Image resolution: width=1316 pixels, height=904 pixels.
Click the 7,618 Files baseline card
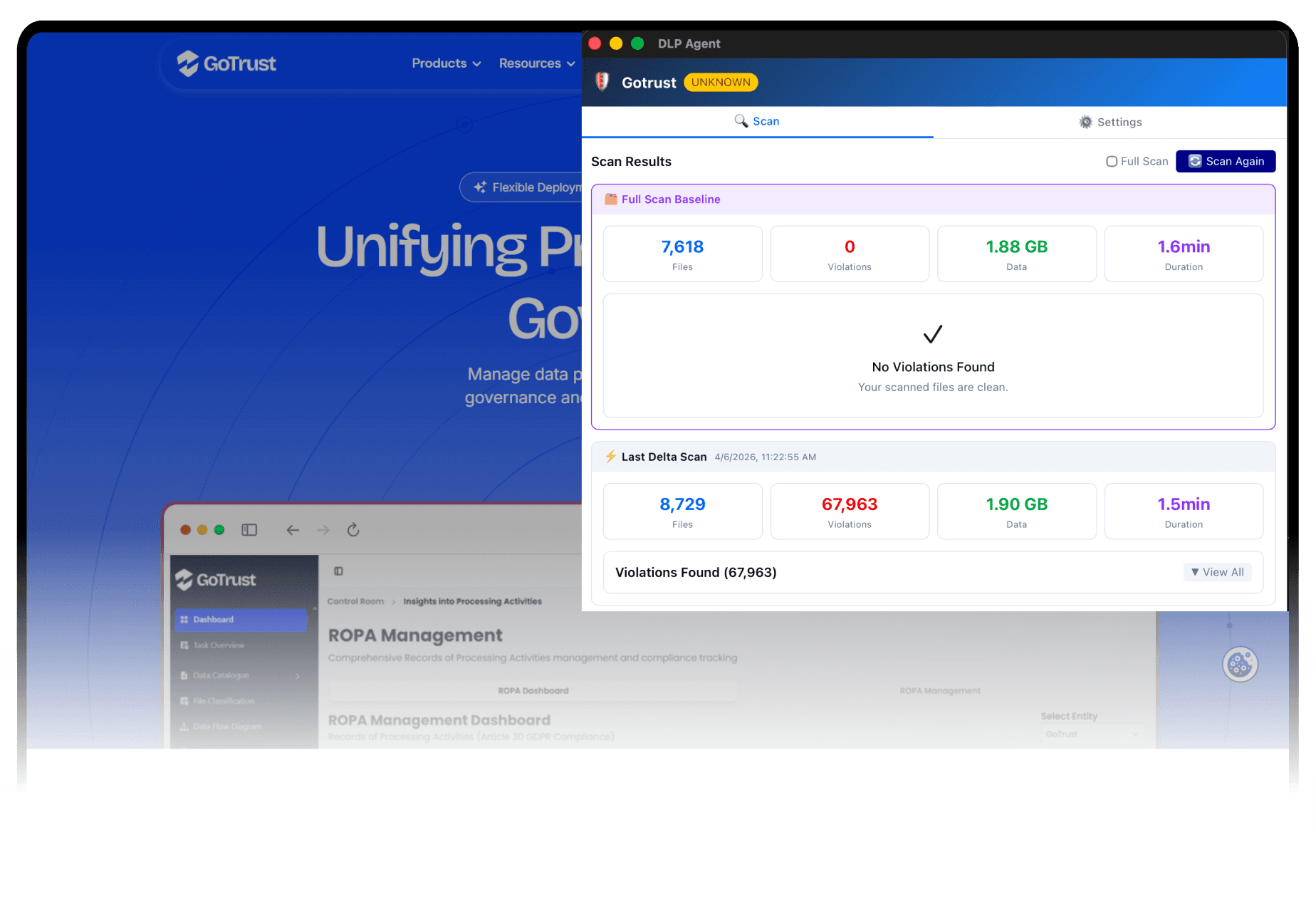click(x=682, y=254)
